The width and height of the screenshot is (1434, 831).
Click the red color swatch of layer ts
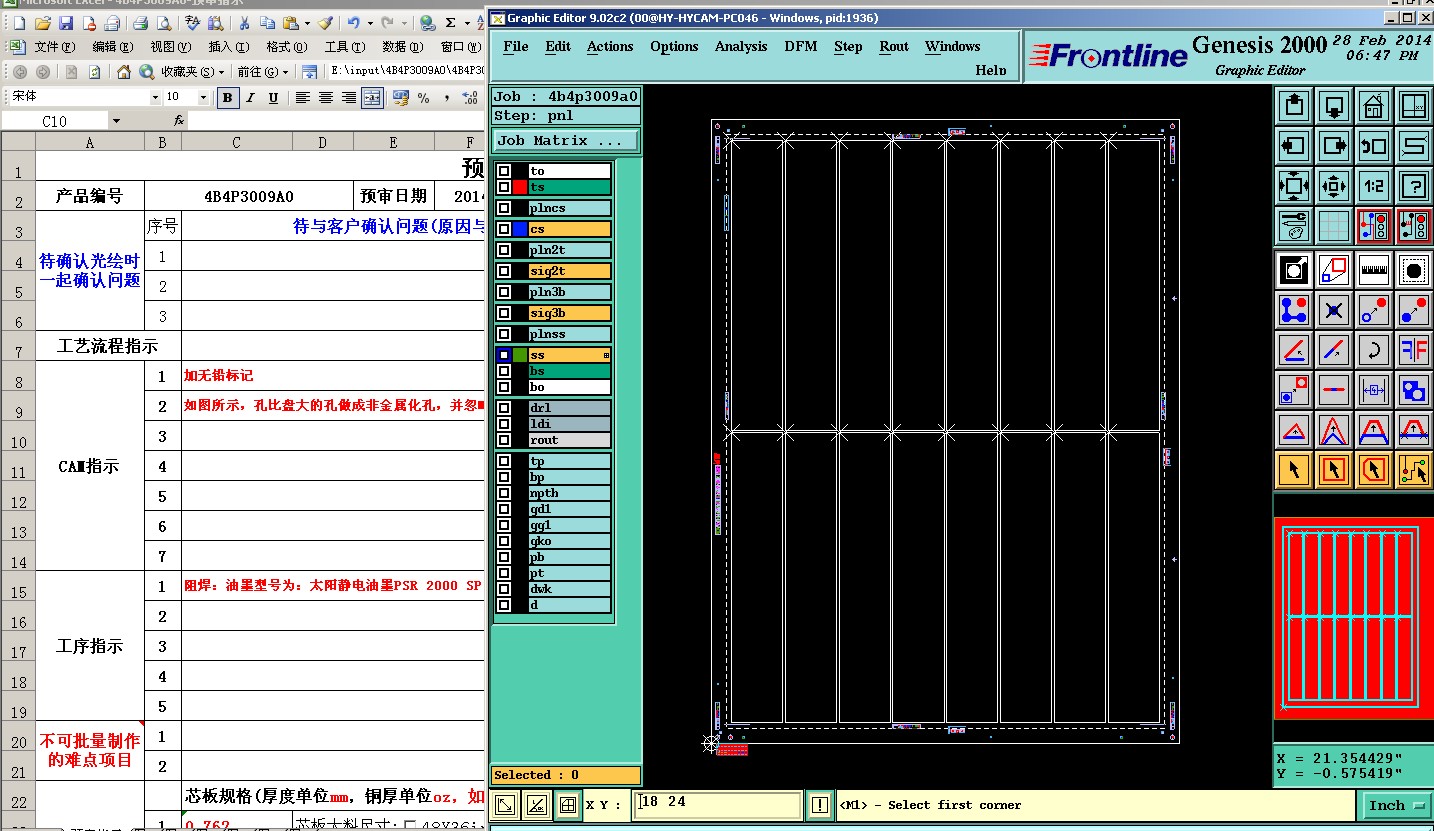tap(520, 187)
